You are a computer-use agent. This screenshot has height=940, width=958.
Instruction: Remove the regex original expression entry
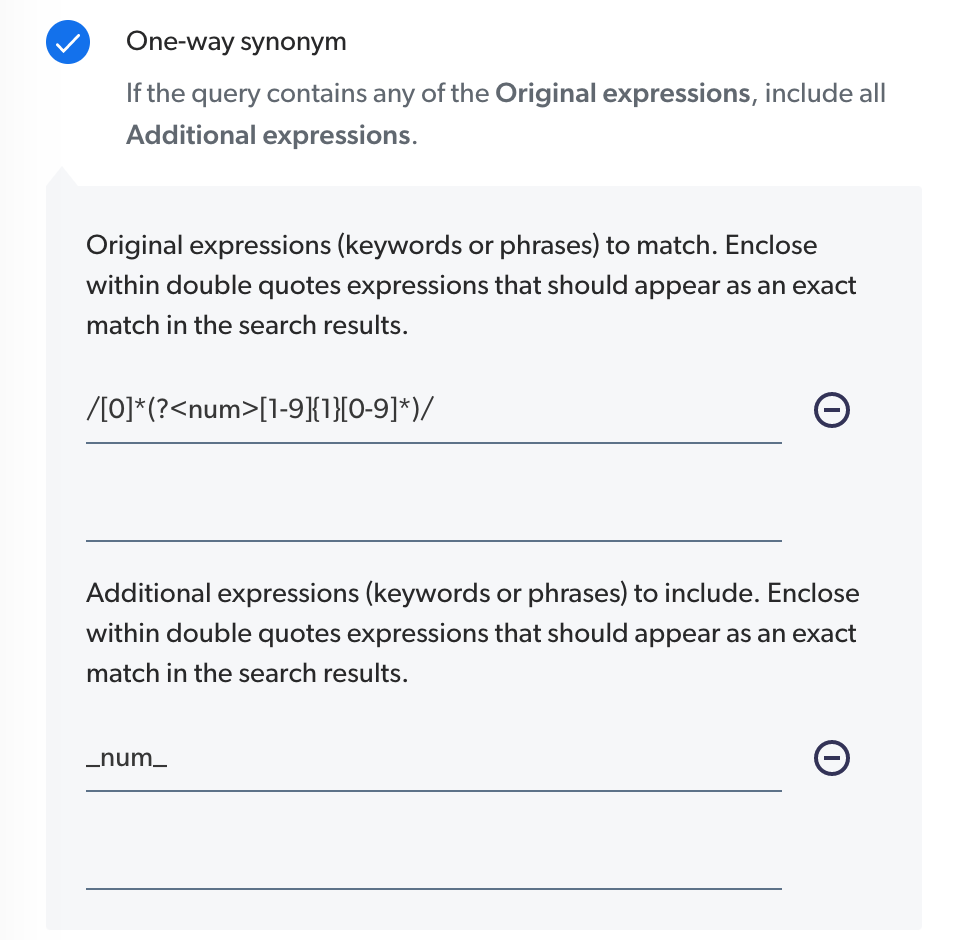[832, 410]
